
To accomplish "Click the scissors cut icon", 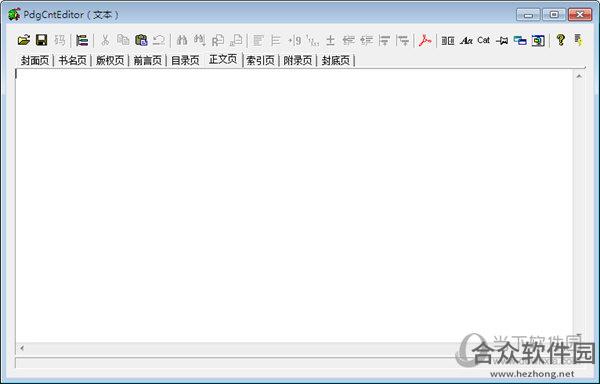I will click(105, 40).
